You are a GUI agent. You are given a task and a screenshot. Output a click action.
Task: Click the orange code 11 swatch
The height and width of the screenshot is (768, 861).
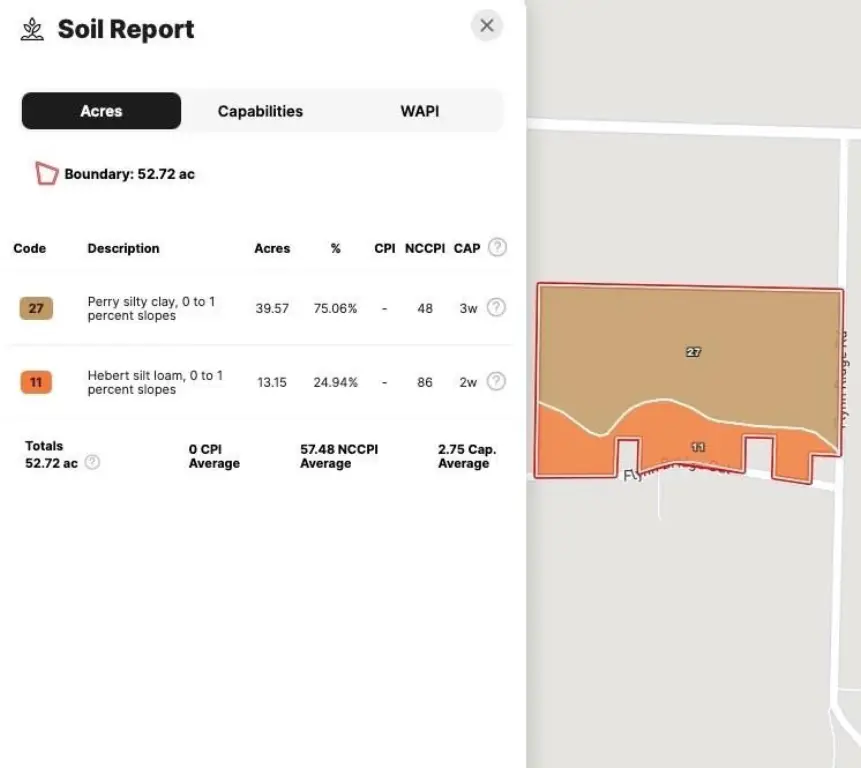tap(36, 382)
